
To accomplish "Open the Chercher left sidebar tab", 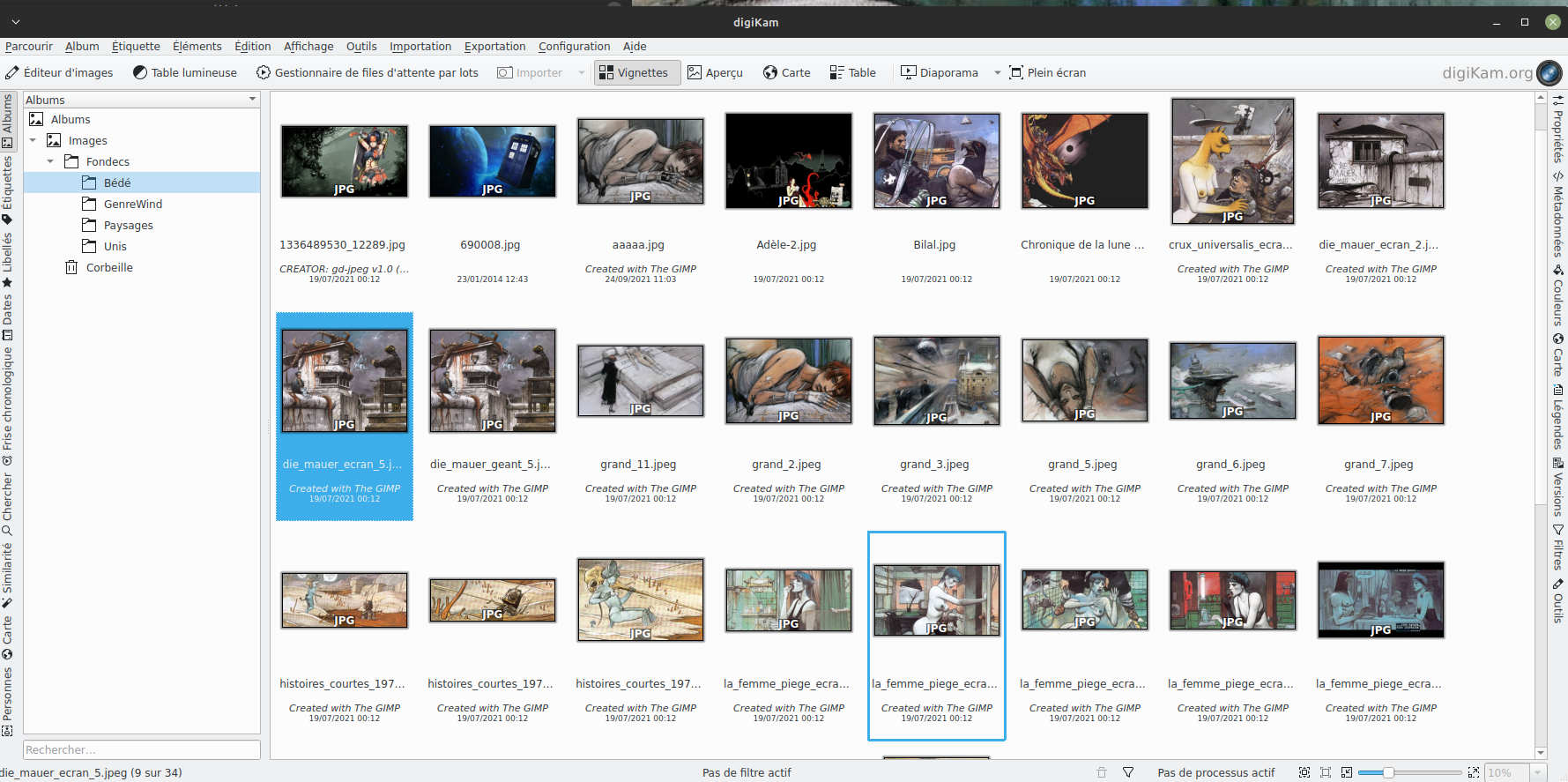I will tap(8, 504).
